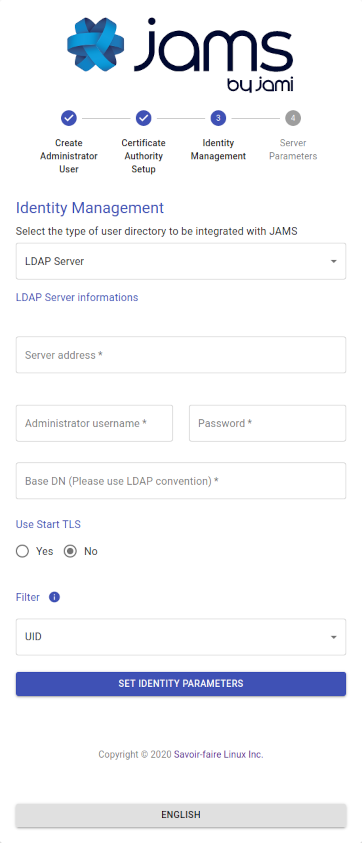The height and width of the screenshot is (843, 362).
Task: Click the Set Identity Parameters button
Action: coord(181,684)
